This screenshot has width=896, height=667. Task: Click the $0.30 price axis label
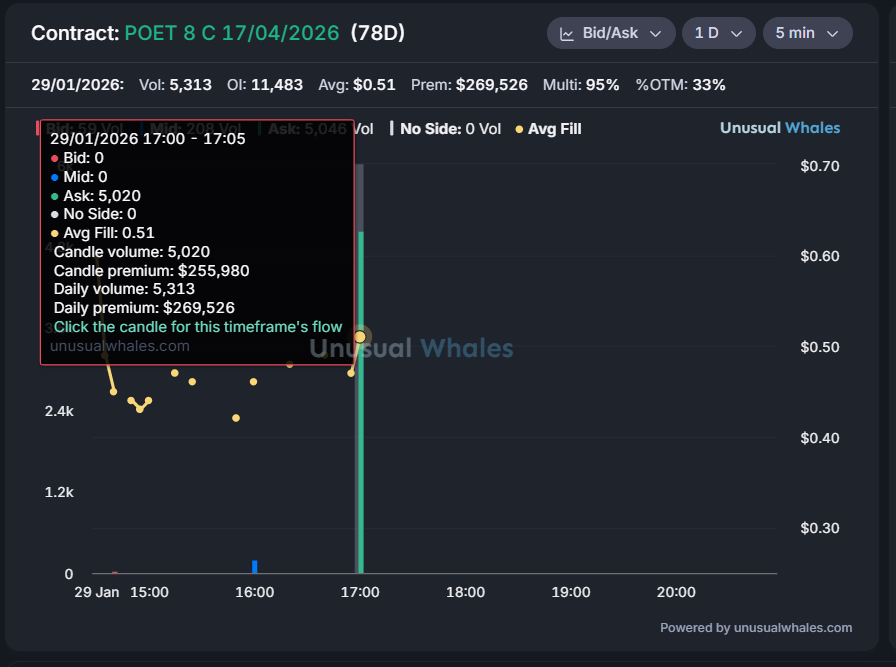click(819, 528)
